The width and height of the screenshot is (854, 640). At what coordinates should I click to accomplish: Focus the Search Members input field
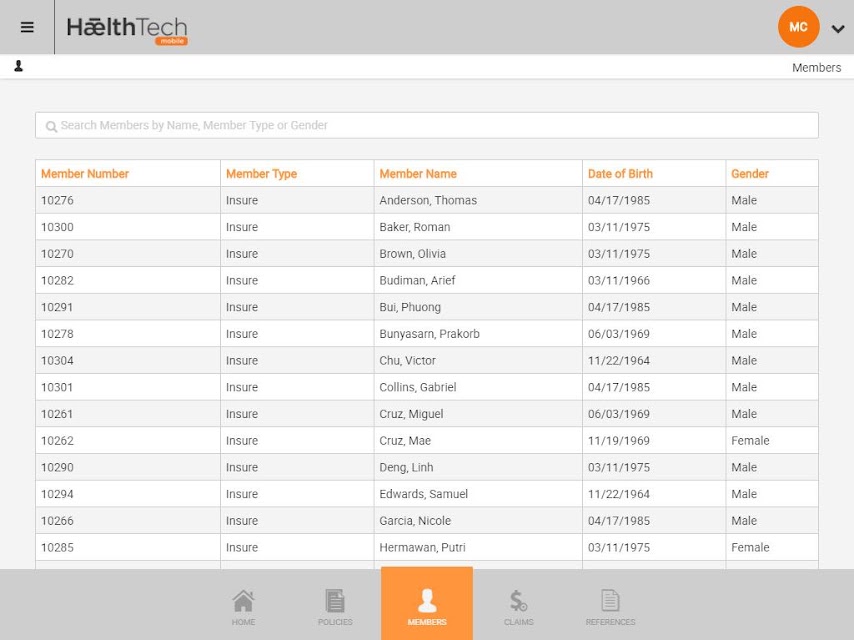(427, 125)
